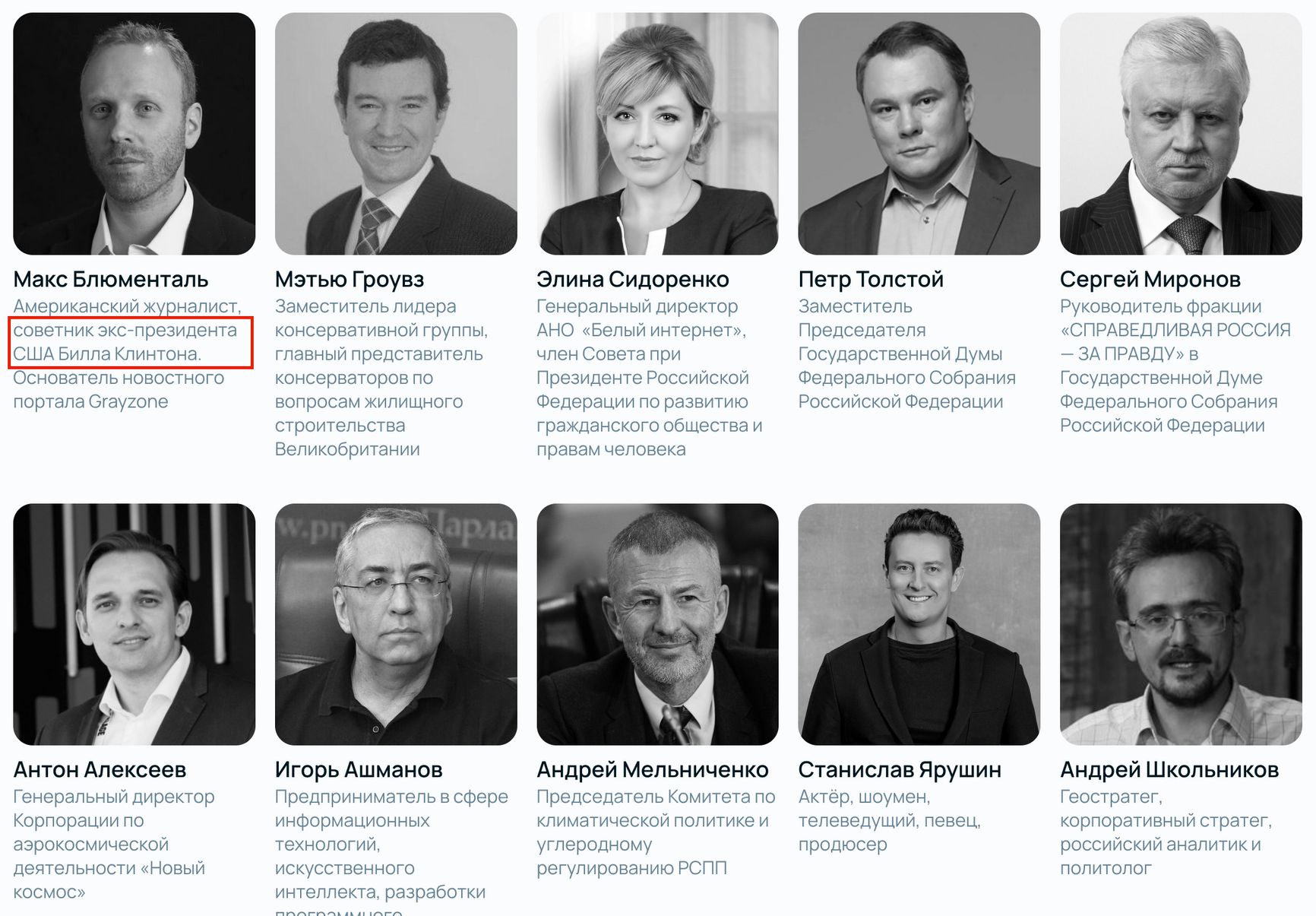Click the description mentioning «Новый космос»
The image size is (1316, 916).
click(x=114, y=844)
